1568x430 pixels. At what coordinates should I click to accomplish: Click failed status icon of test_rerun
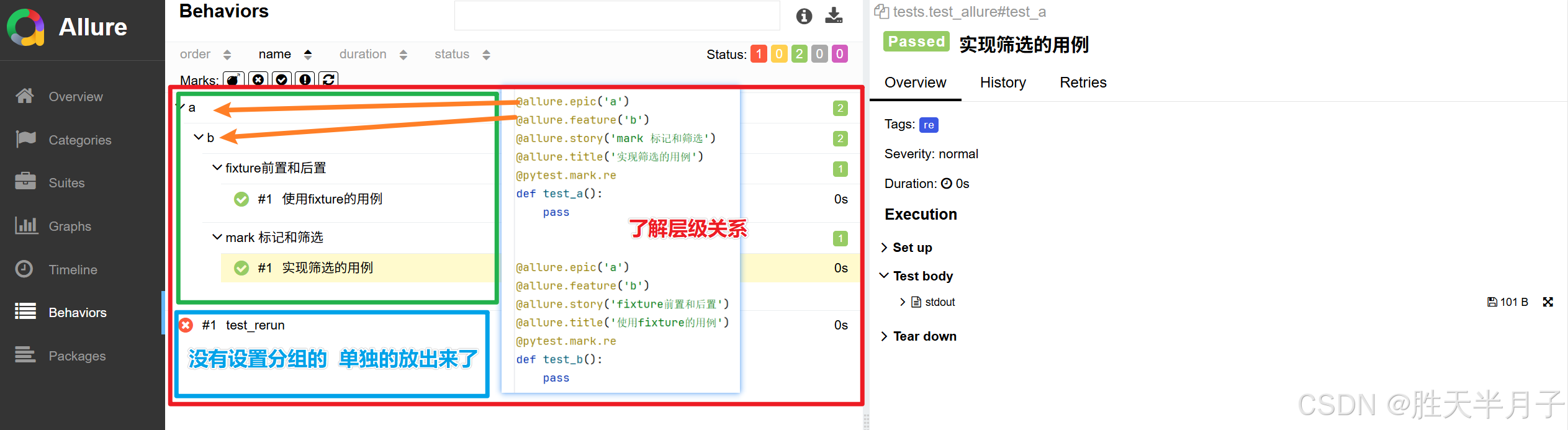click(186, 325)
